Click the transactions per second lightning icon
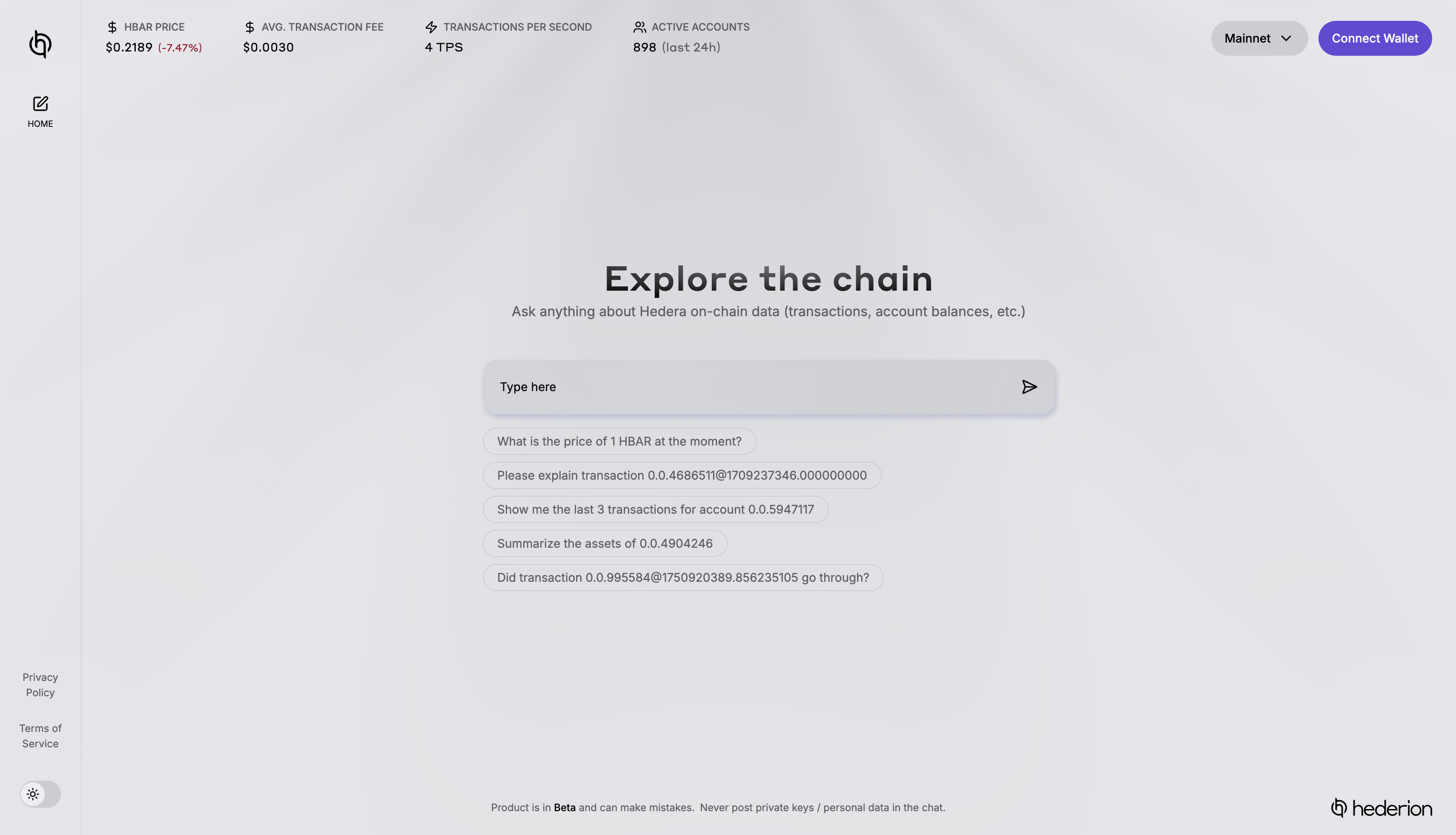1456x835 pixels. (x=431, y=27)
